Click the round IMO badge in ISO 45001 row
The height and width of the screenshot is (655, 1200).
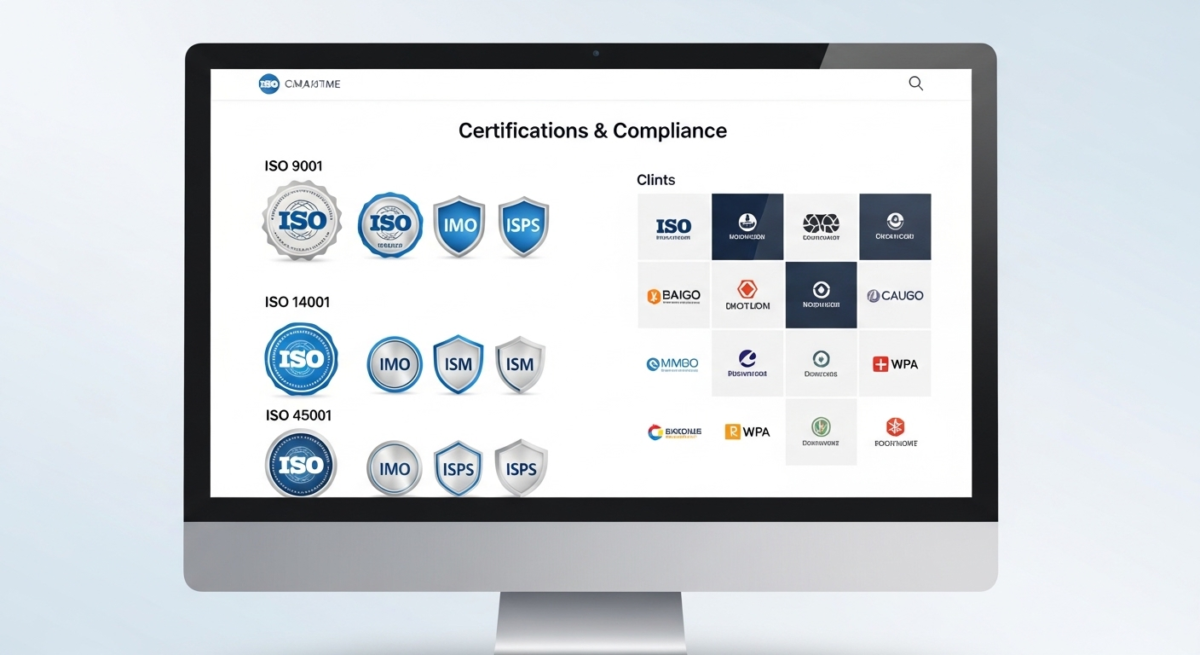tap(394, 468)
